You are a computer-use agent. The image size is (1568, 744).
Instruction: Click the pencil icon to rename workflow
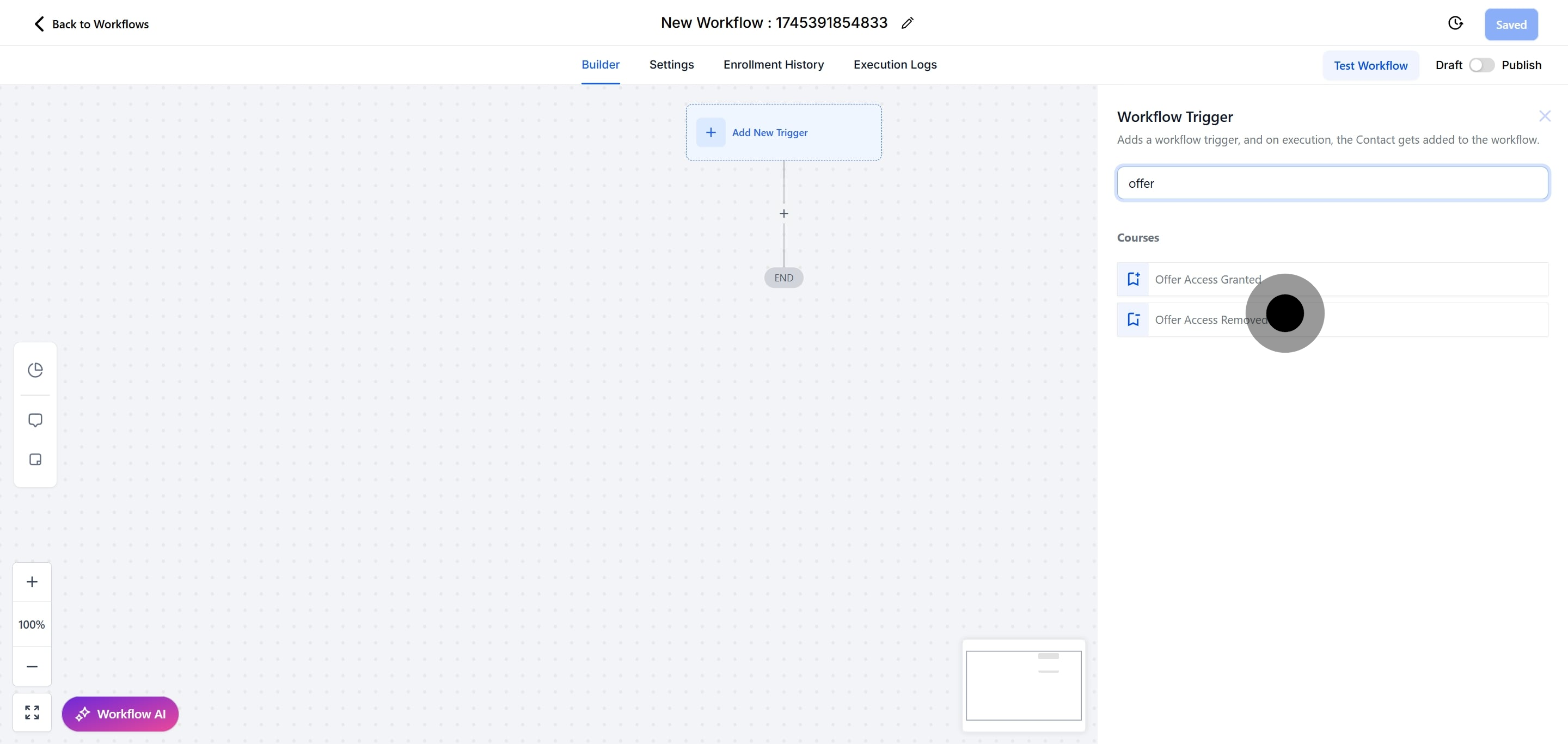907,23
